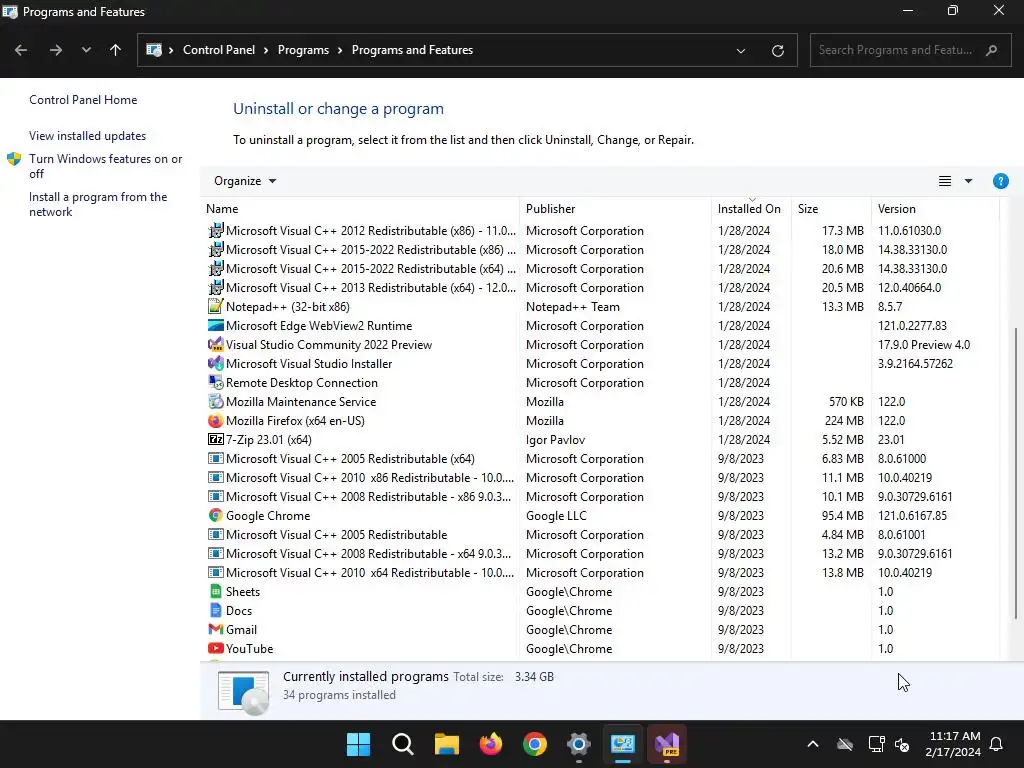Click the Forward navigation arrow
1024x768 pixels.
(x=56, y=50)
